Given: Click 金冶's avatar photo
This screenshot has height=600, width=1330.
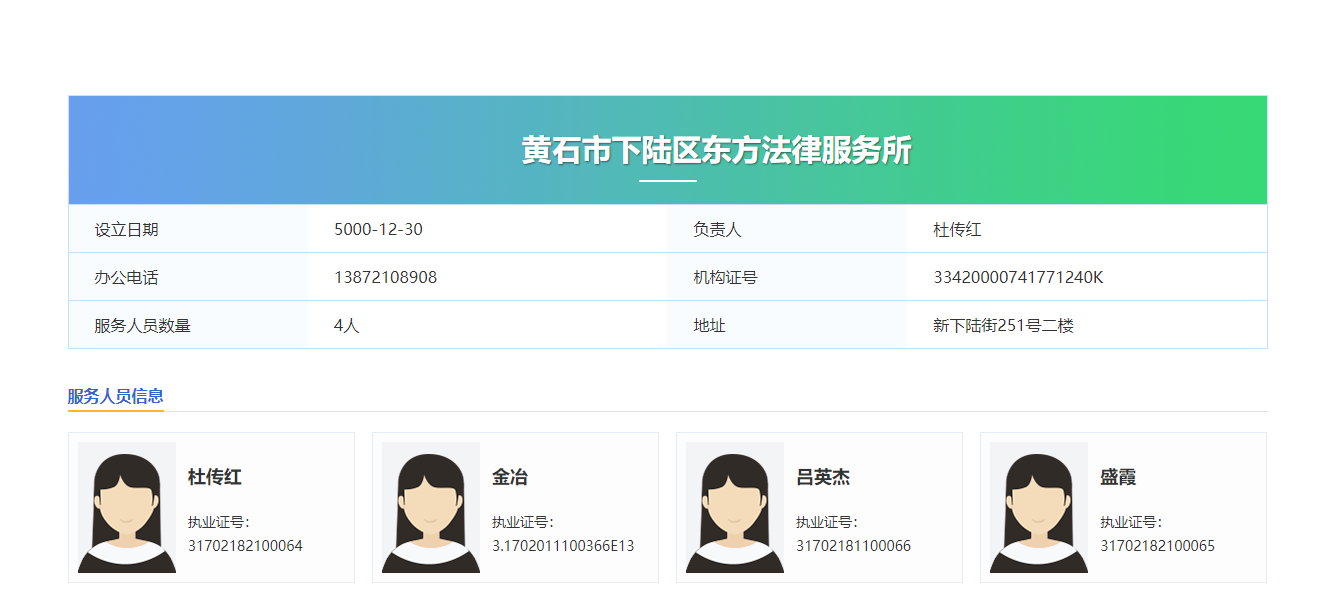Looking at the screenshot, I should (x=431, y=507).
